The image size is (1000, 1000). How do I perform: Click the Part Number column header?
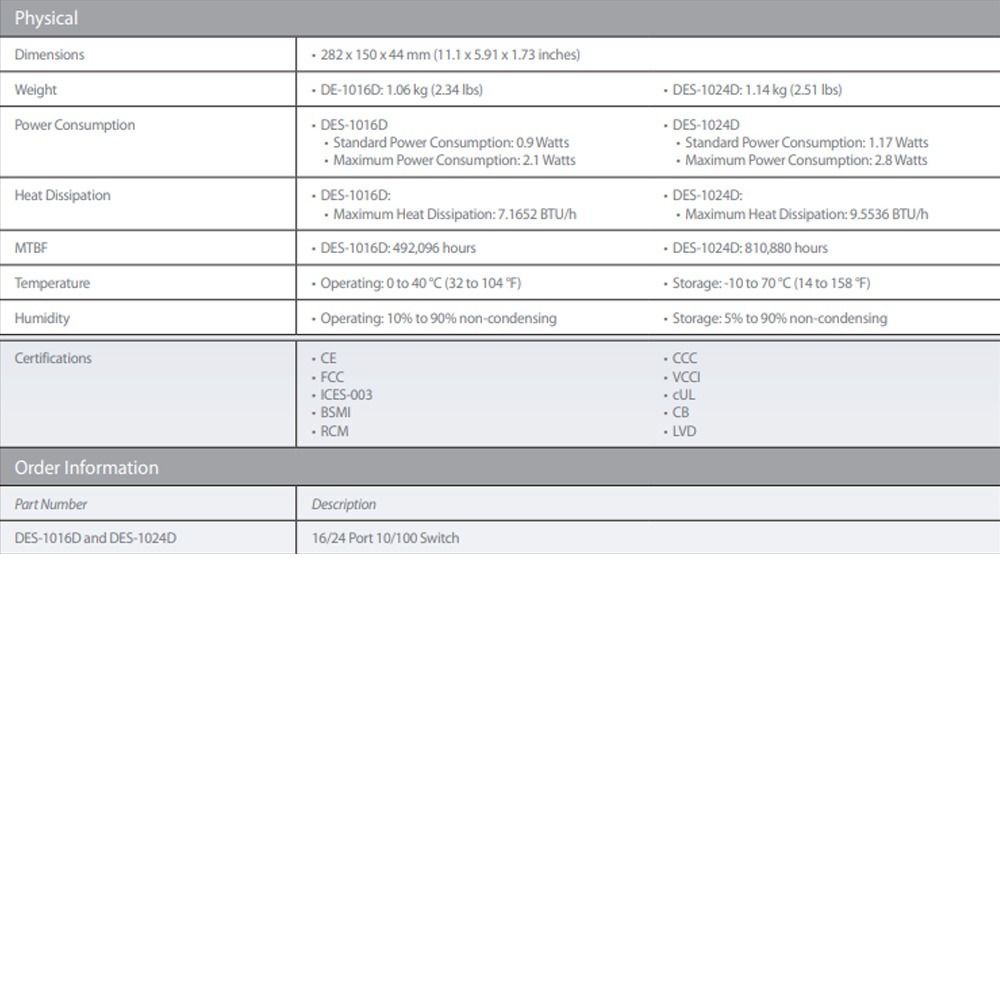coord(50,505)
